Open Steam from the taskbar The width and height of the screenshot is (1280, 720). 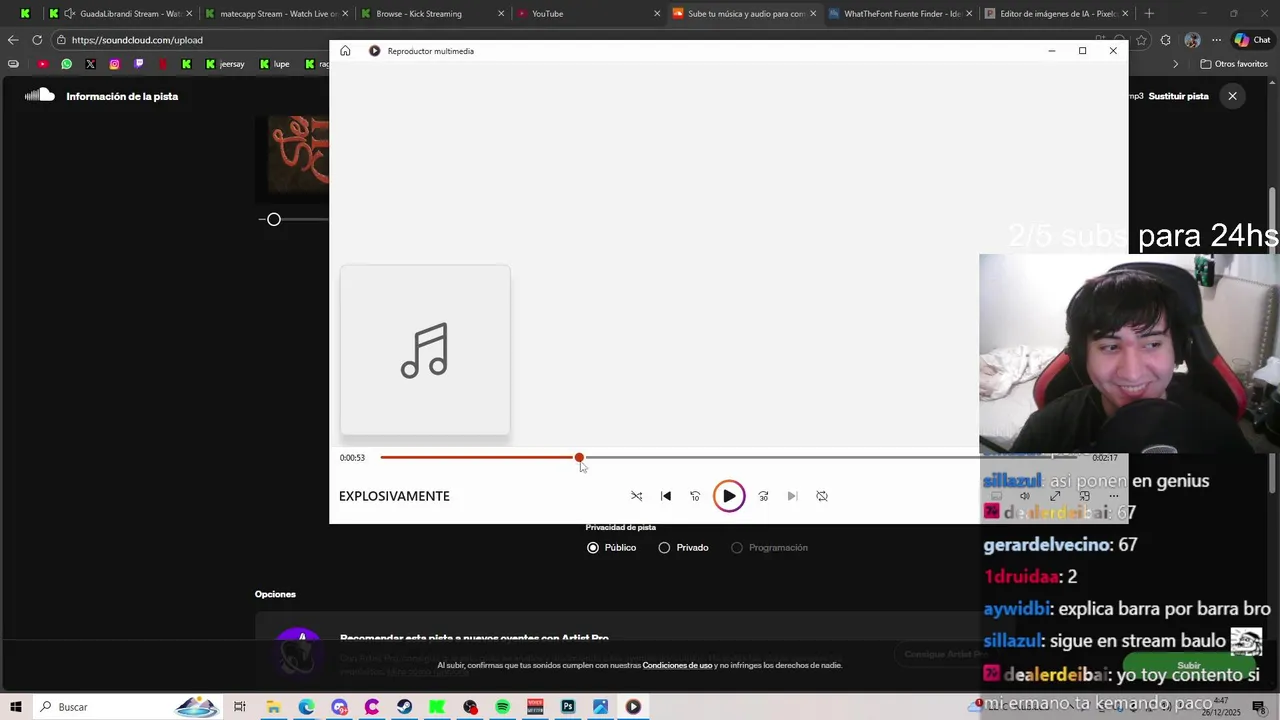(404, 707)
